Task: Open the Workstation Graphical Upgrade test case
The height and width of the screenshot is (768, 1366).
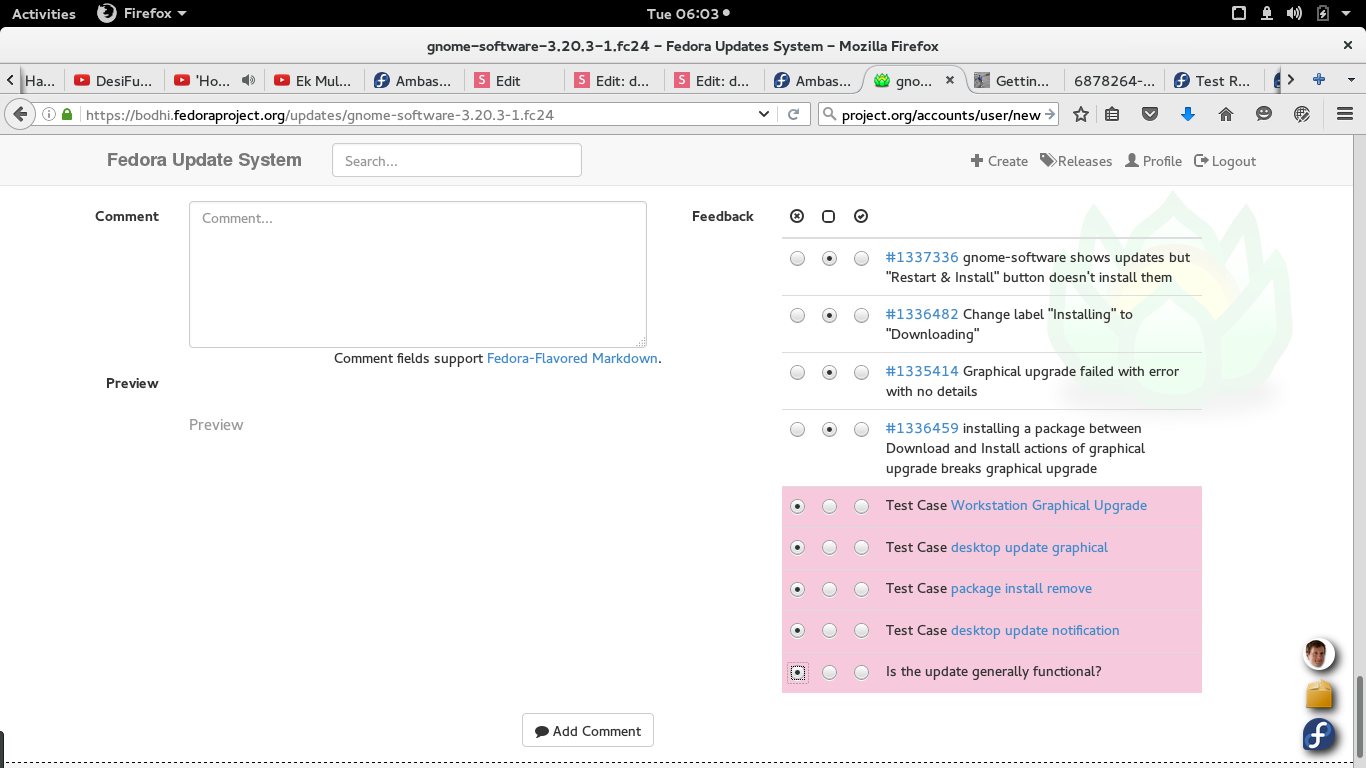Action: tap(1049, 506)
